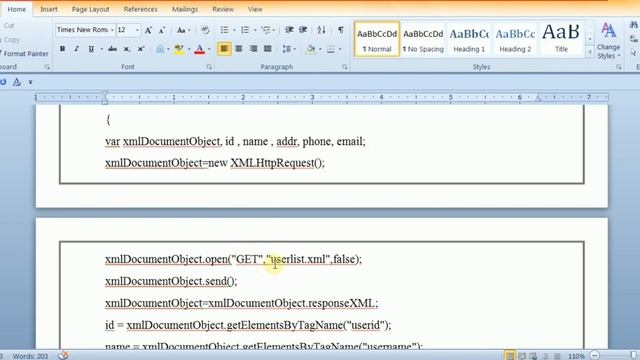Image resolution: width=640 pixels, height=360 pixels.
Task: Open Font dialog launcher
Action: [x=209, y=67]
